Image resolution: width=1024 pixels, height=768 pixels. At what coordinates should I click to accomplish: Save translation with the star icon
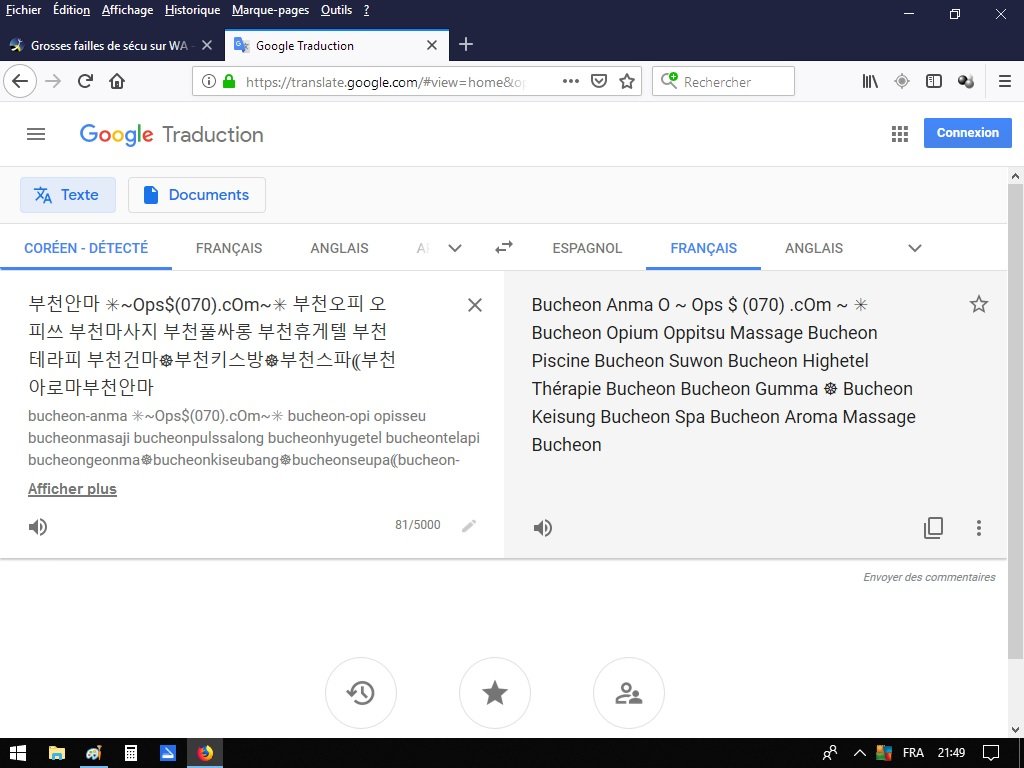coord(978,304)
